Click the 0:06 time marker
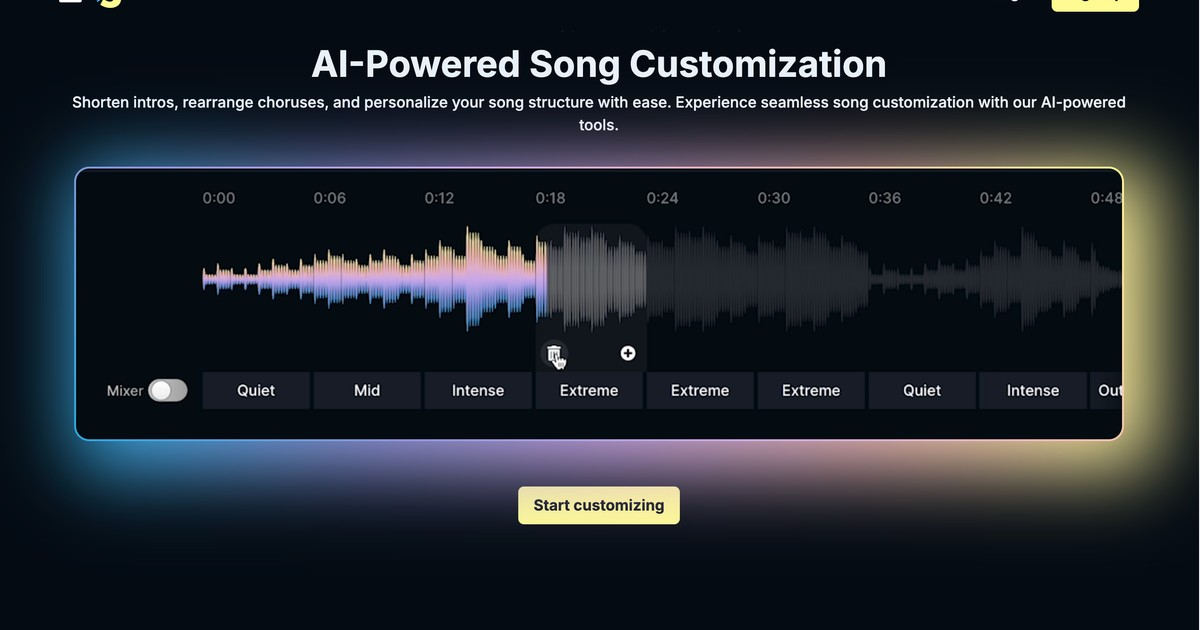Screen dimensions: 1200x630 330,198
